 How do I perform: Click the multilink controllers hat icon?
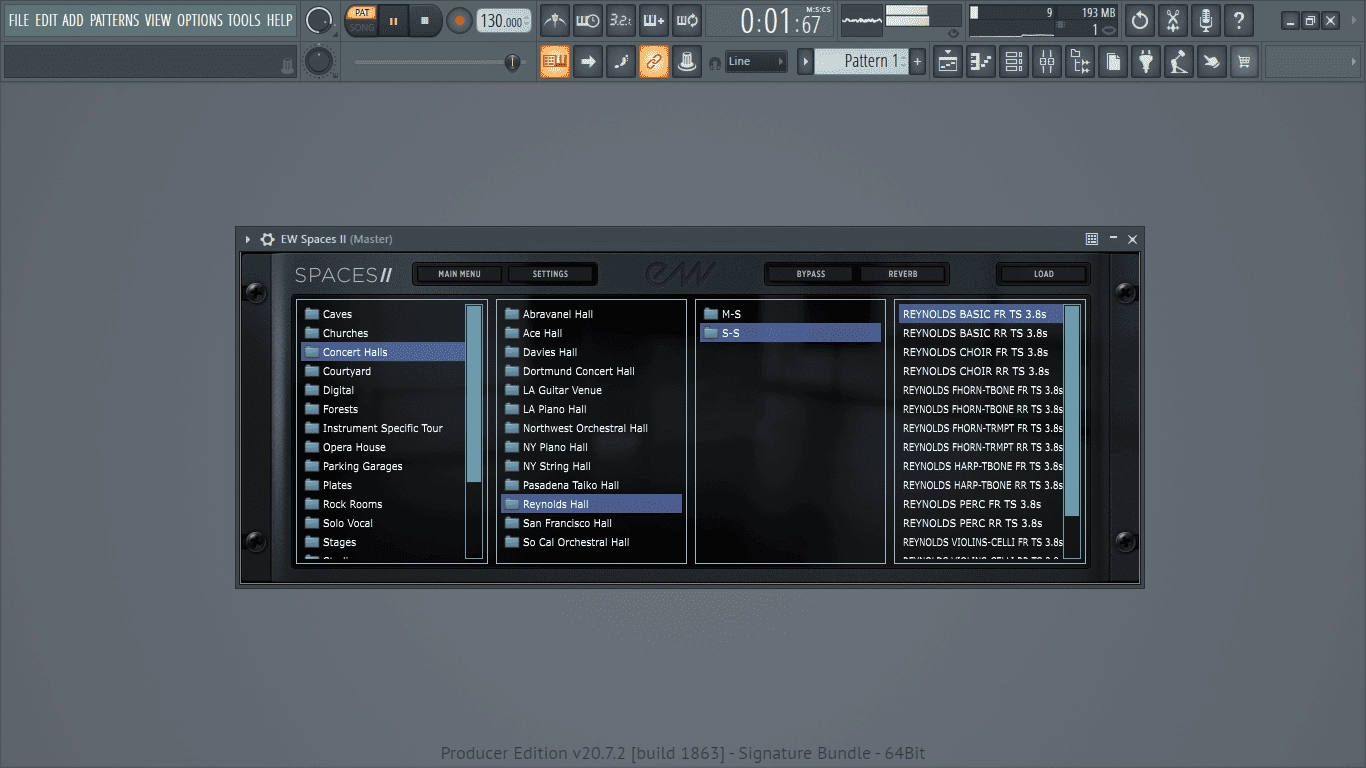pos(687,61)
